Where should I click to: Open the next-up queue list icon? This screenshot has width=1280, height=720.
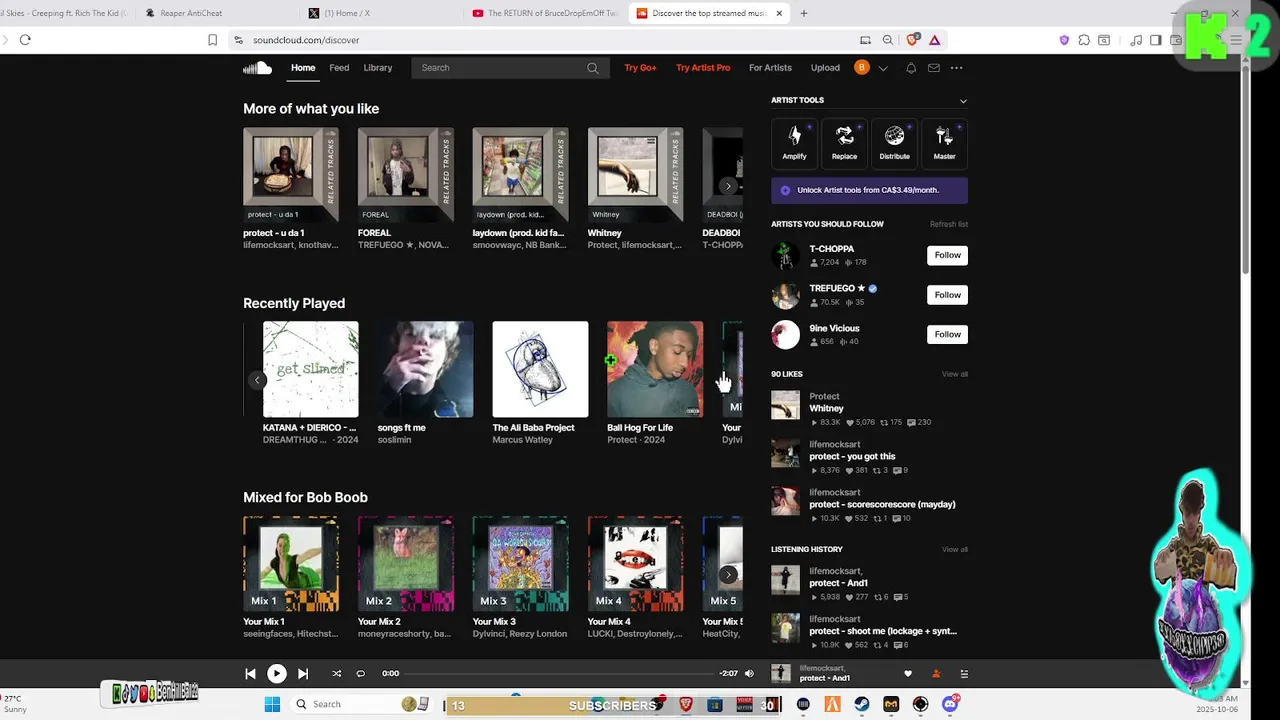pos(964,674)
